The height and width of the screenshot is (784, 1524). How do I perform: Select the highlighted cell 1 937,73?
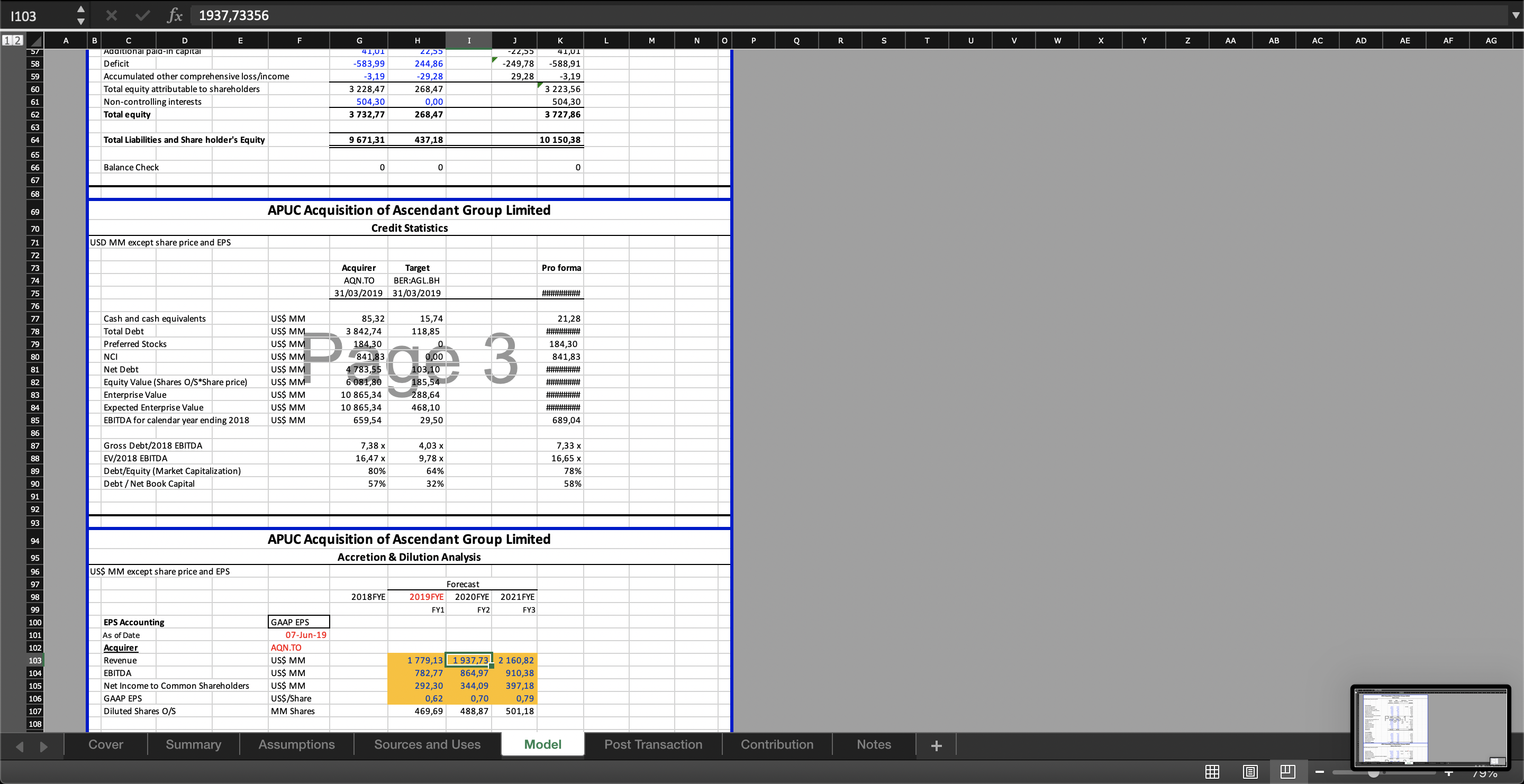[x=469, y=660]
